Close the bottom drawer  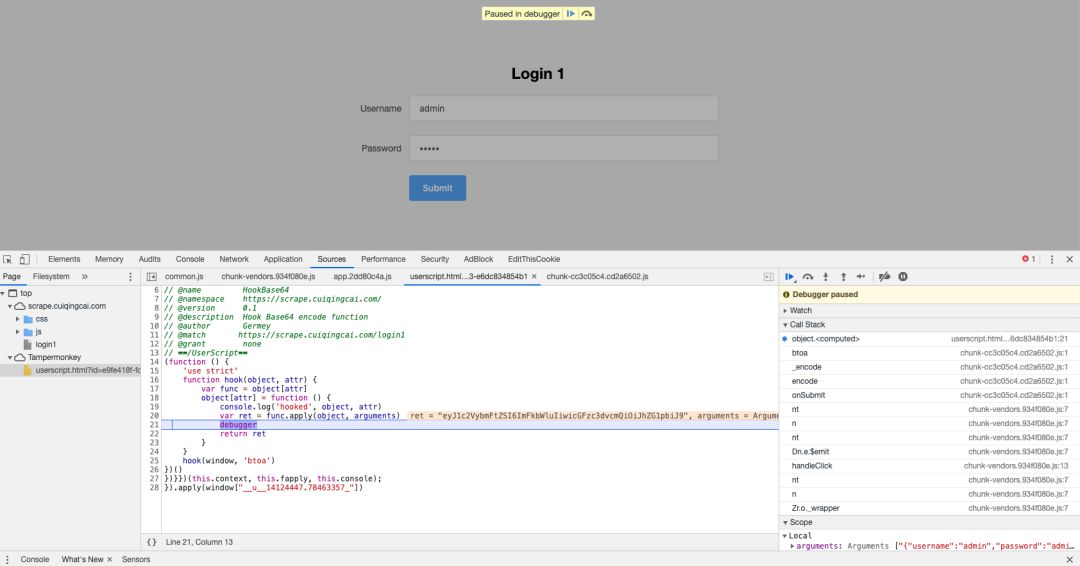[x=1070, y=559]
